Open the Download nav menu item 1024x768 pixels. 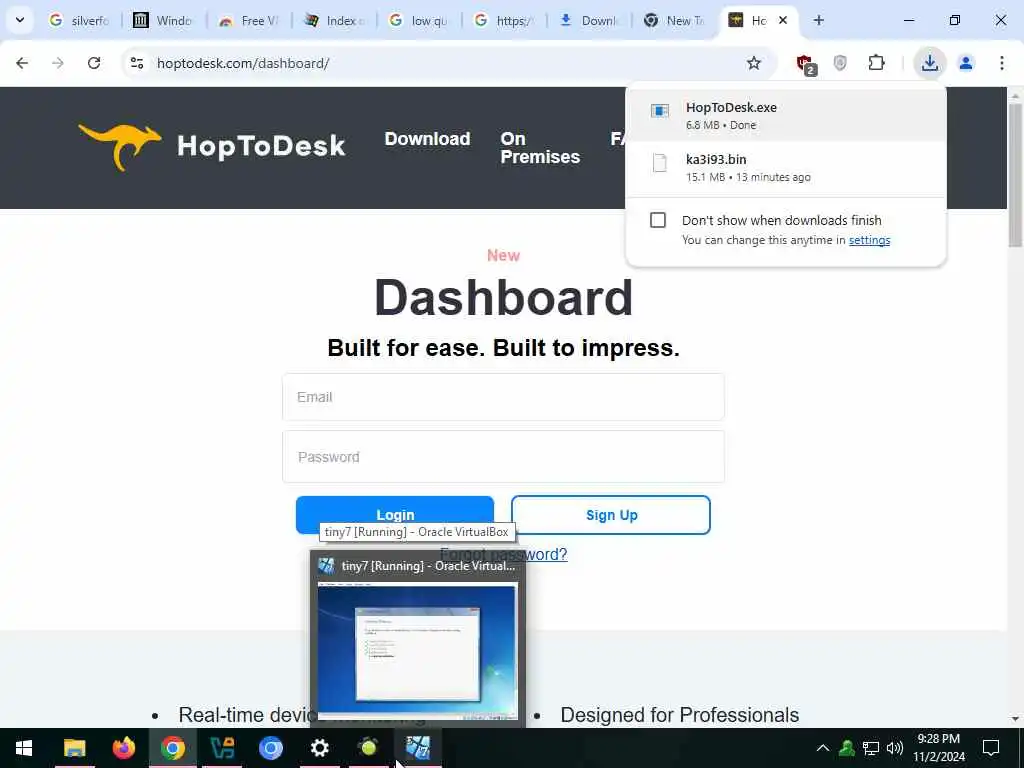point(427,138)
